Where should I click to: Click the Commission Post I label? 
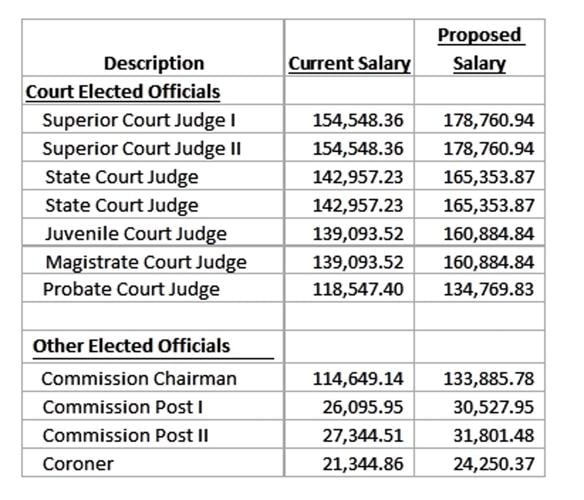pos(123,407)
